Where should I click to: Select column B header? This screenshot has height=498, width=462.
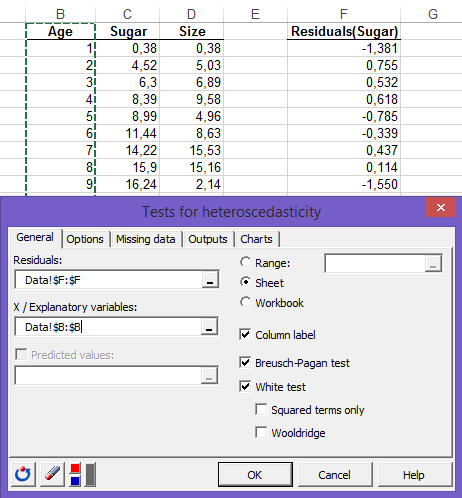point(60,14)
